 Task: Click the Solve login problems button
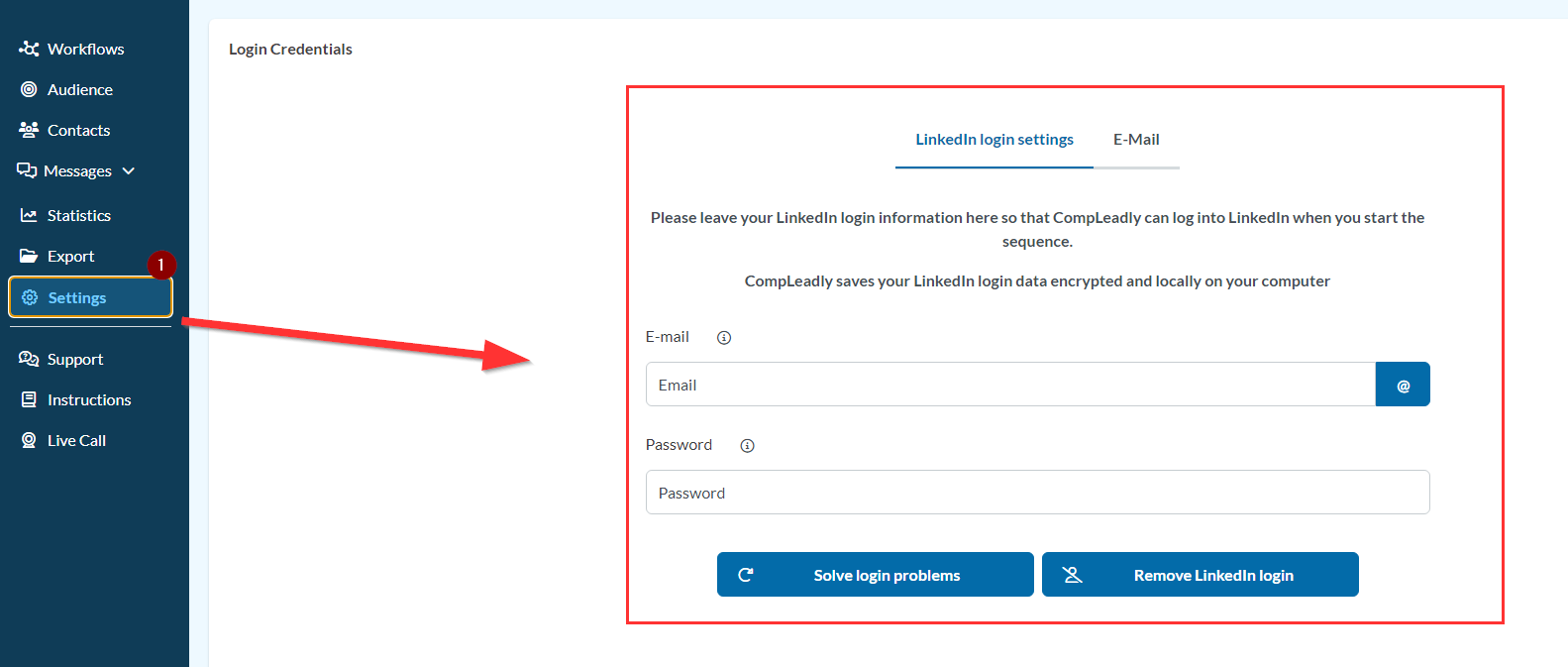point(875,575)
